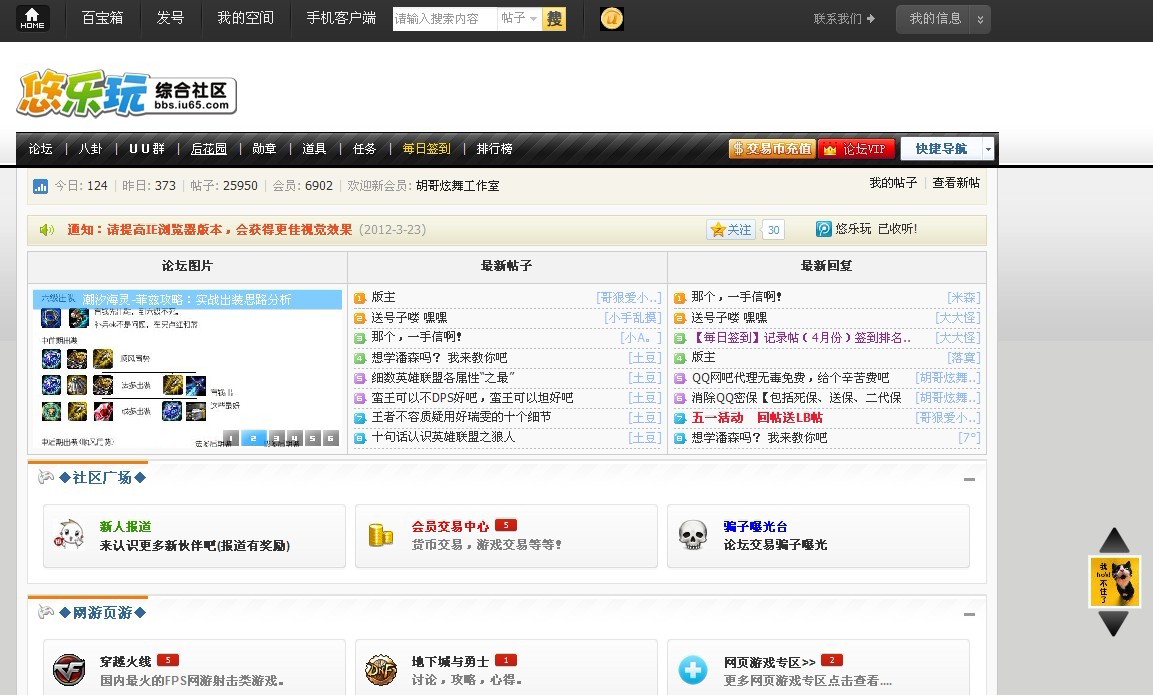Click the yellow search button
Viewport: 1153px width, 695px height.
coord(554,18)
